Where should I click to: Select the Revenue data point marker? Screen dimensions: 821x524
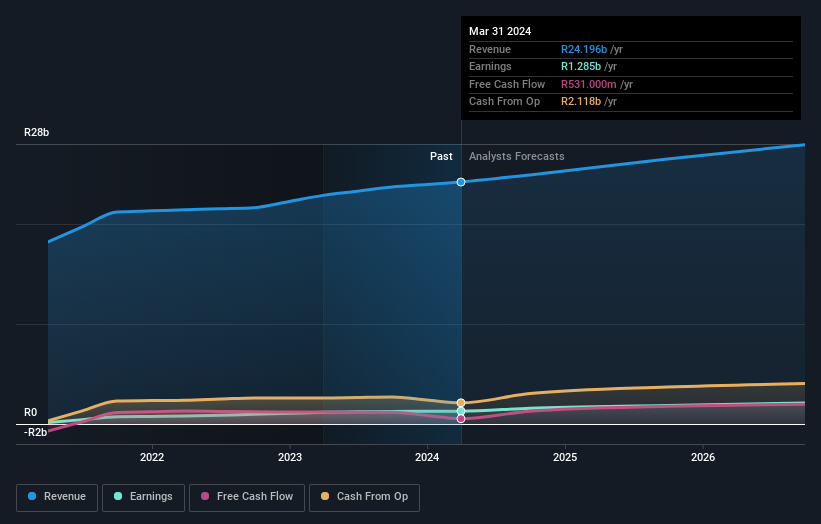pos(461,182)
